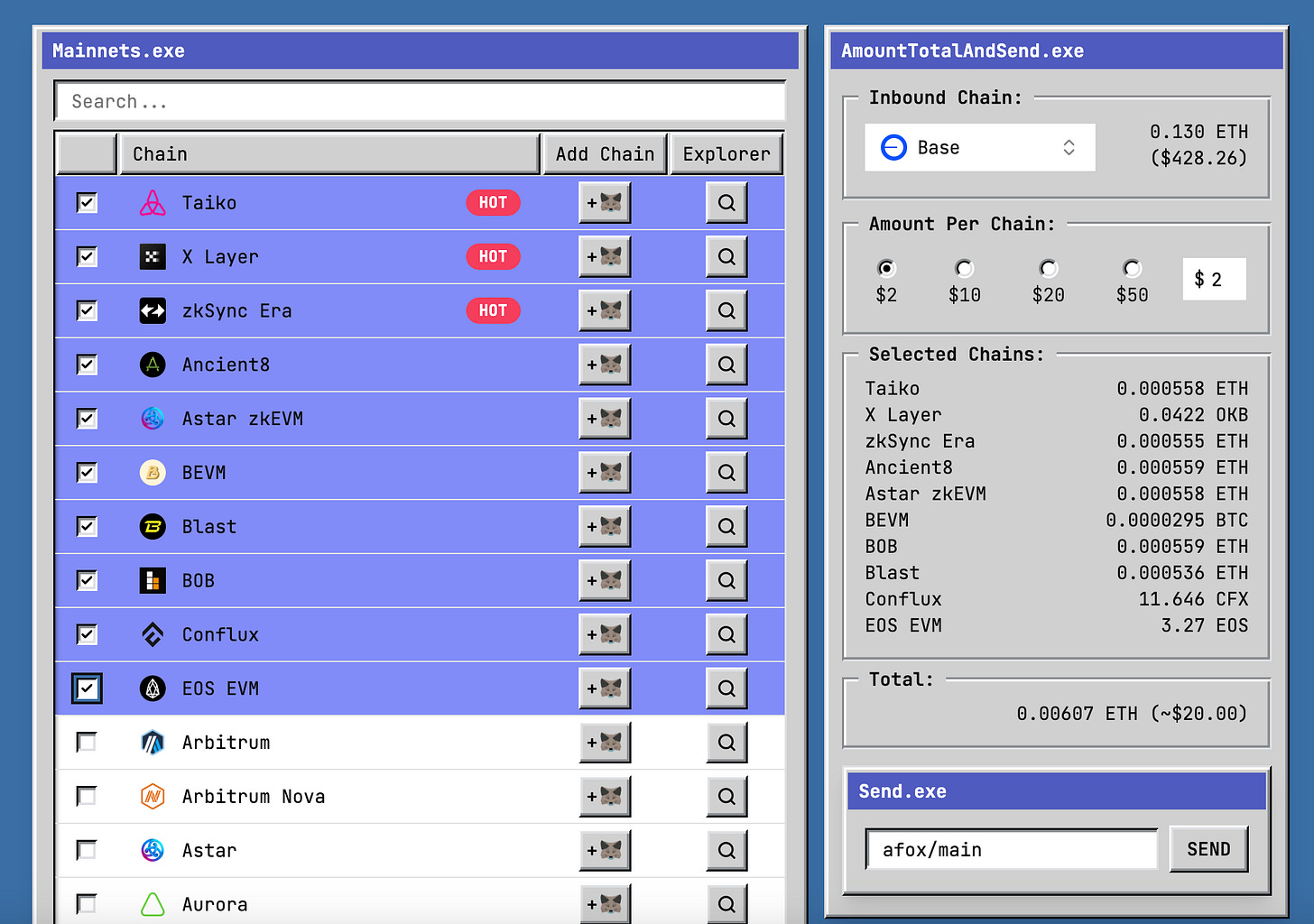Open explorer for BOB
This screenshot has width=1314, height=924.
(726, 580)
